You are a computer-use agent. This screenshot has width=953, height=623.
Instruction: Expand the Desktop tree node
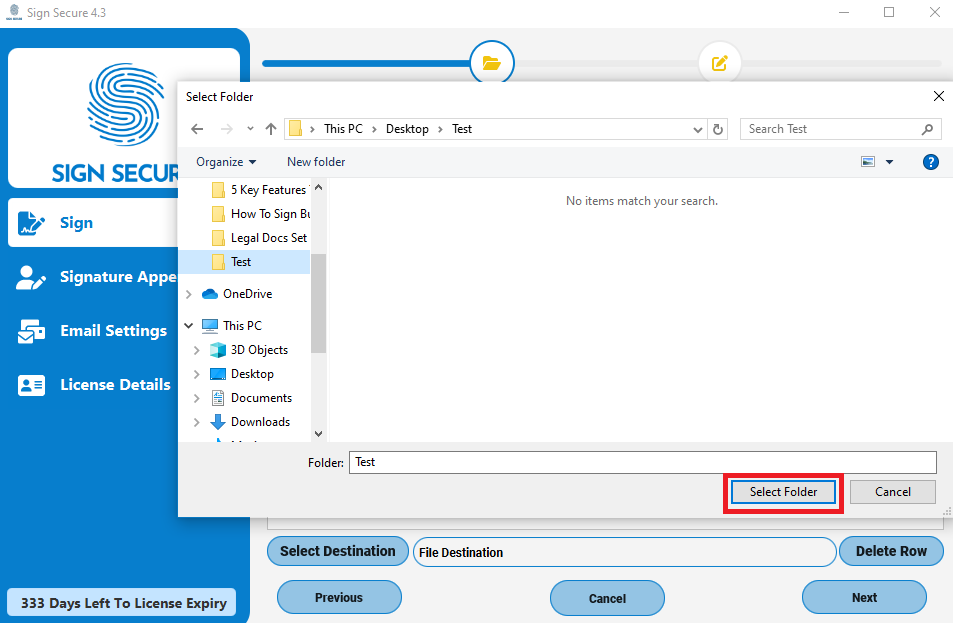(x=196, y=374)
